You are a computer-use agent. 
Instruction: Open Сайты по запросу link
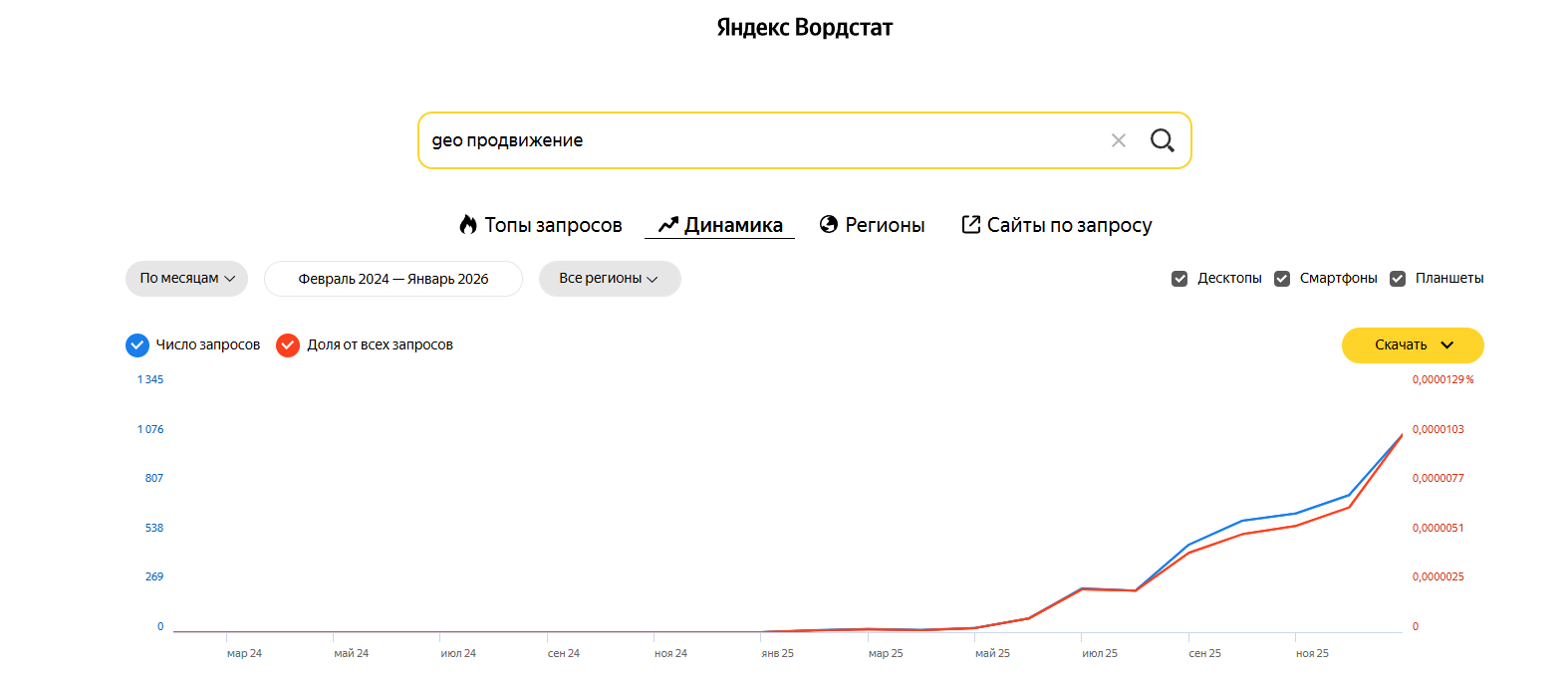(x=1069, y=225)
